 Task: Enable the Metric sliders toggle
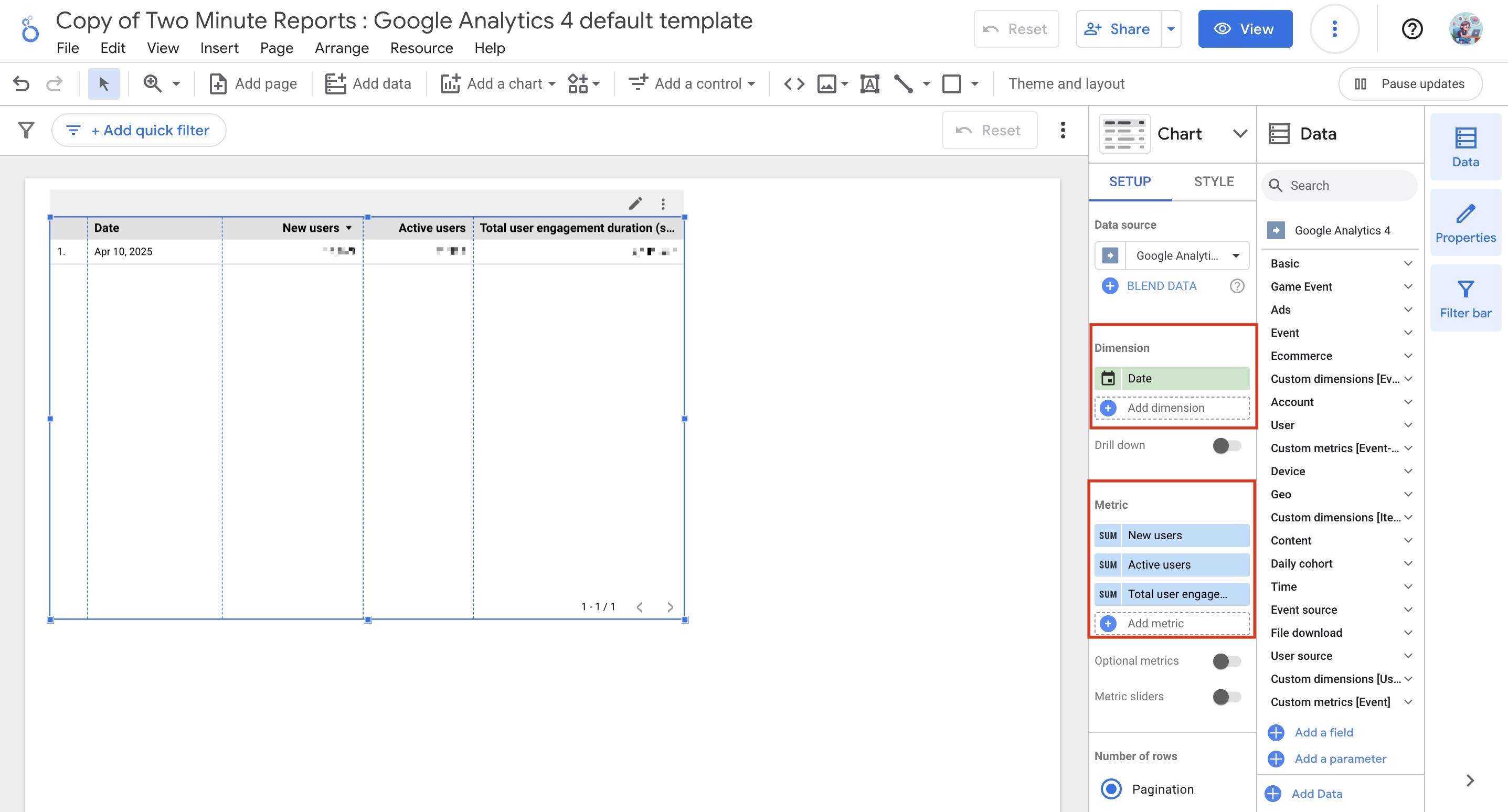coord(1226,697)
